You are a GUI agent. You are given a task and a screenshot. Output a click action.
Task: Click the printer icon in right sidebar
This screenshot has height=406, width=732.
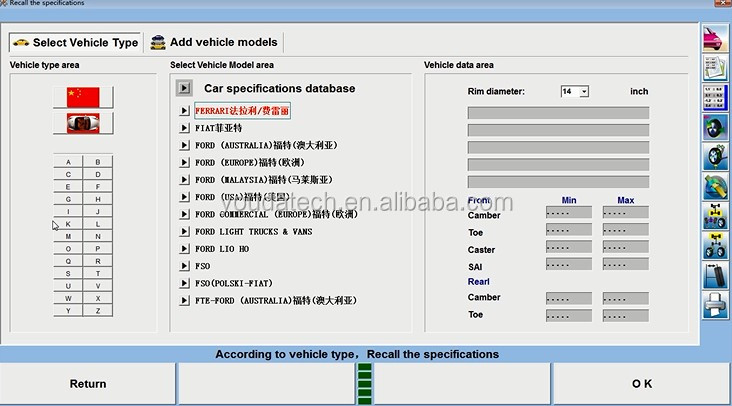(x=714, y=304)
